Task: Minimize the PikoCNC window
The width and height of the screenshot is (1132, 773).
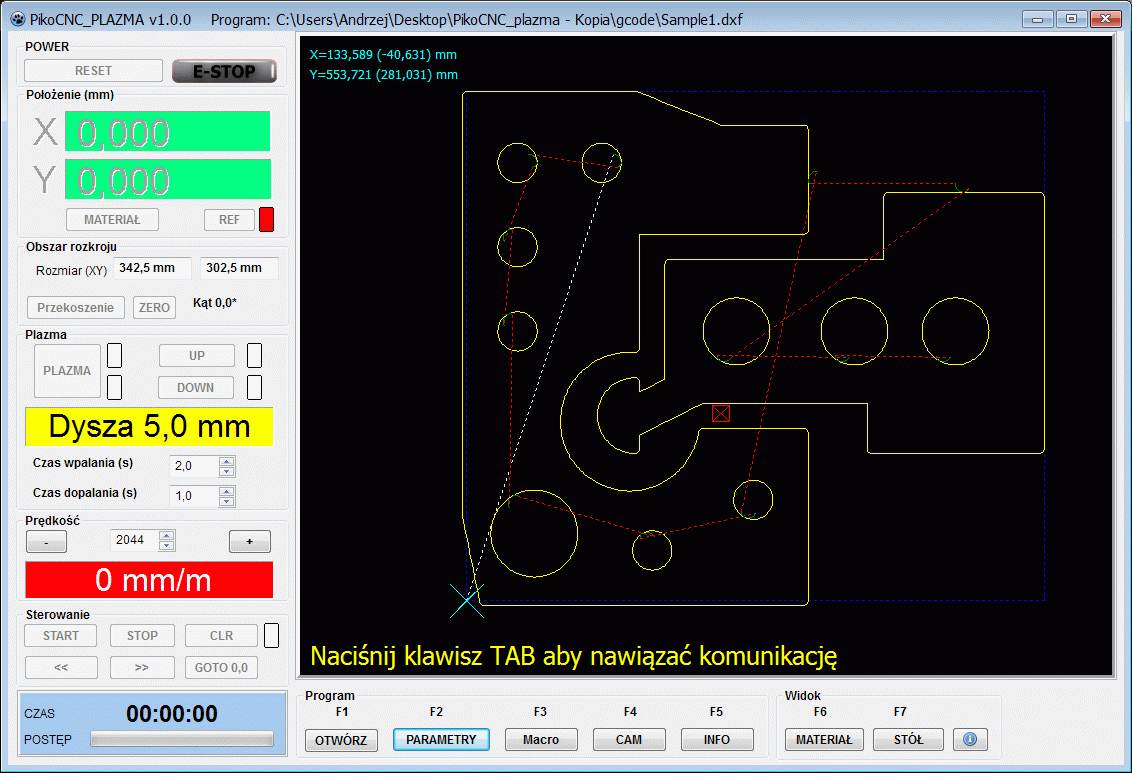Action: [1037, 19]
